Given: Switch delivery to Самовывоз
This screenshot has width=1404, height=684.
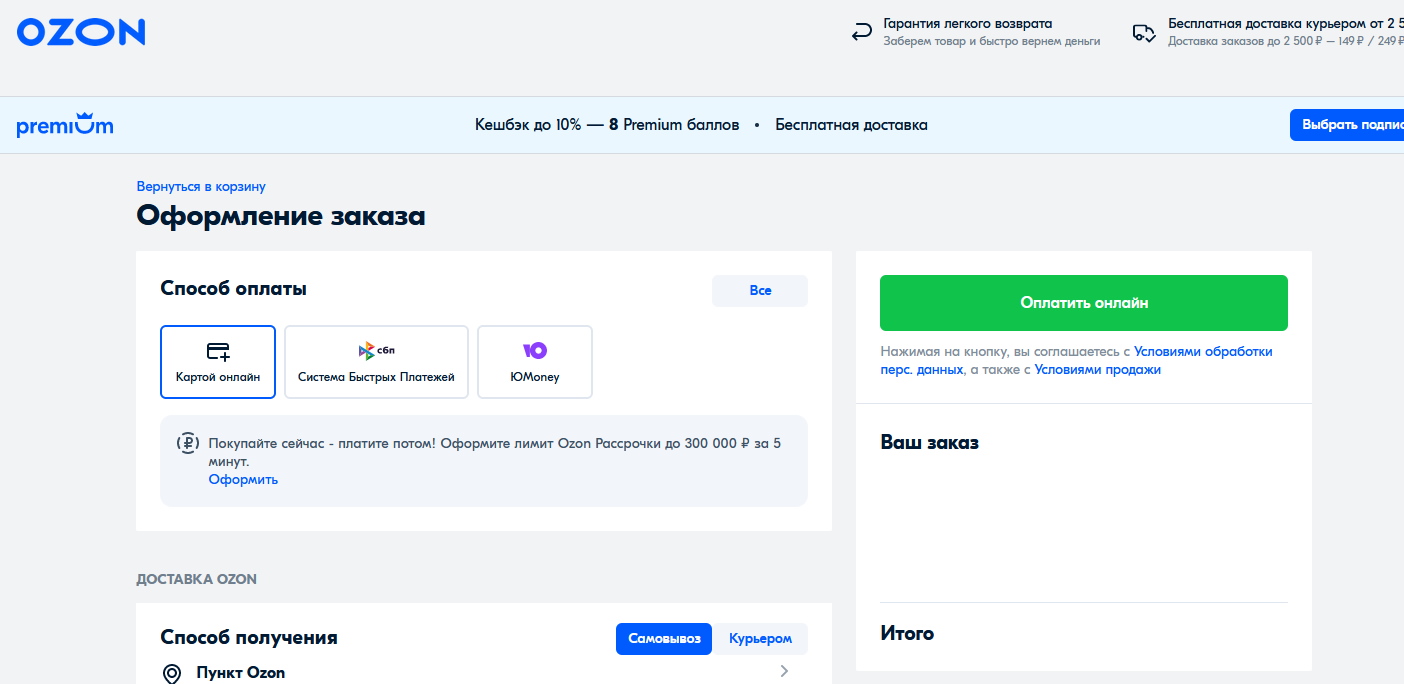Looking at the screenshot, I should coord(664,639).
